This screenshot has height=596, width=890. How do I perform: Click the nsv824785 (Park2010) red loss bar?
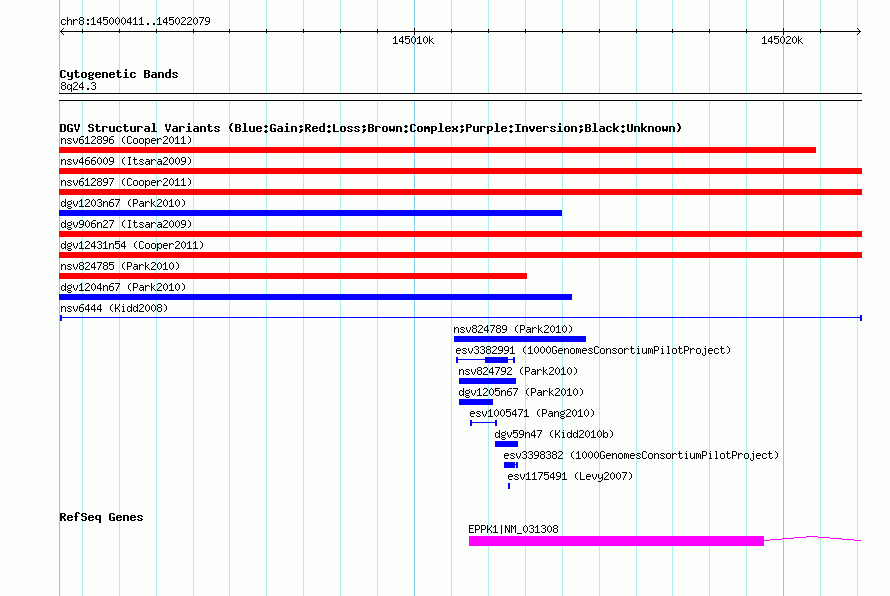(293, 276)
